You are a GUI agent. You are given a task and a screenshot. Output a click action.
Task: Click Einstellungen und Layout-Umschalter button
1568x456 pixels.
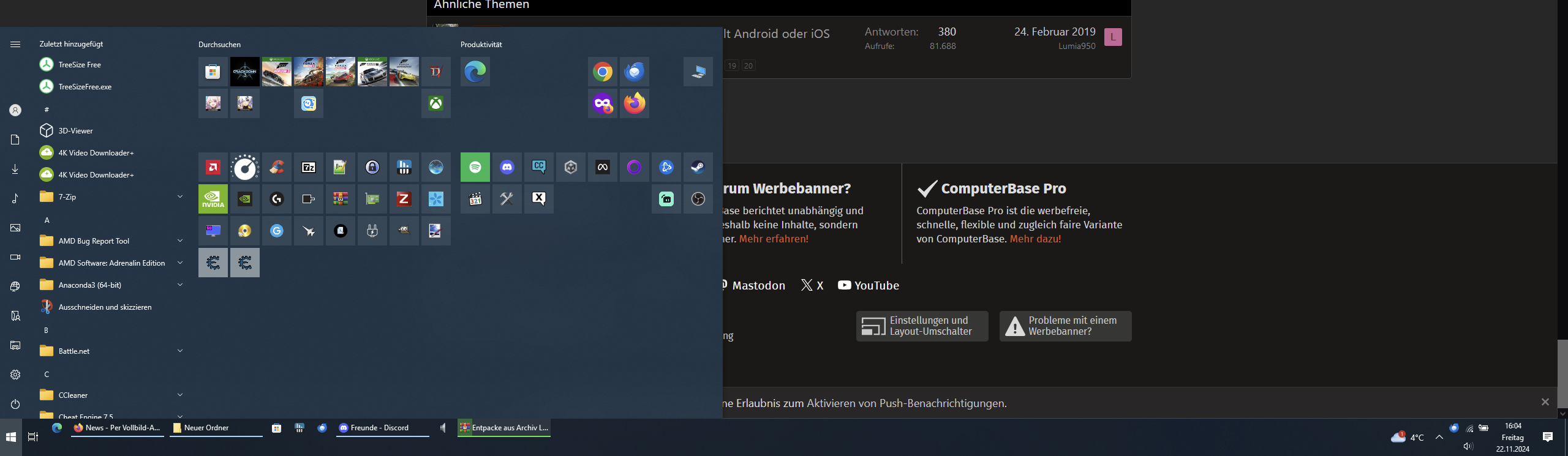coord(922,326)
